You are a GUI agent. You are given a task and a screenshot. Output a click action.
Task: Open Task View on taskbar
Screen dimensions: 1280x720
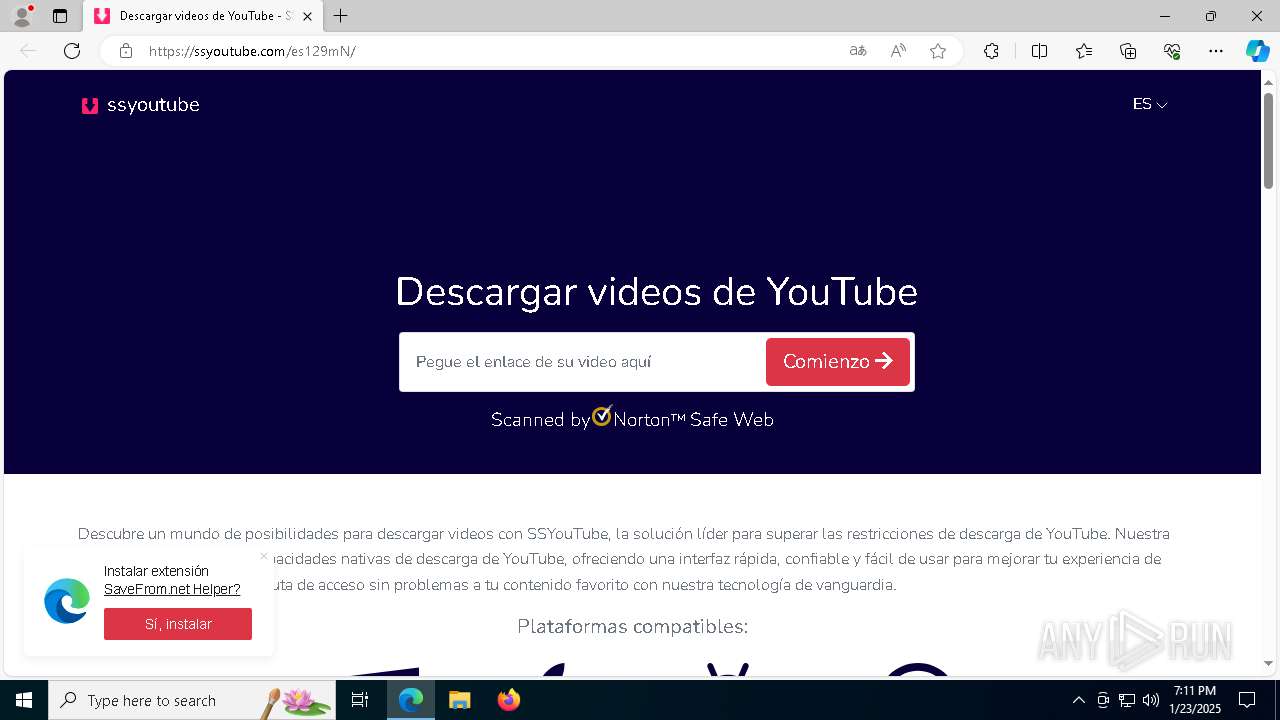[361, 700]
